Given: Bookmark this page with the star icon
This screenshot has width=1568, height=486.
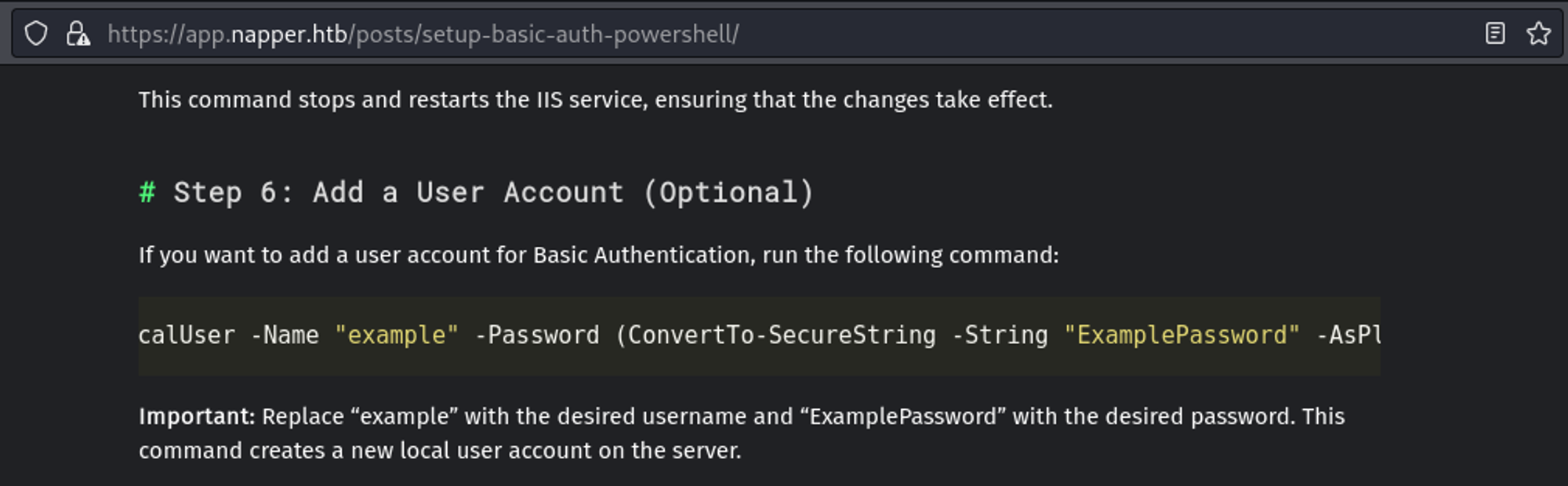Looking at the screenshot, I should click(1538, 34).
